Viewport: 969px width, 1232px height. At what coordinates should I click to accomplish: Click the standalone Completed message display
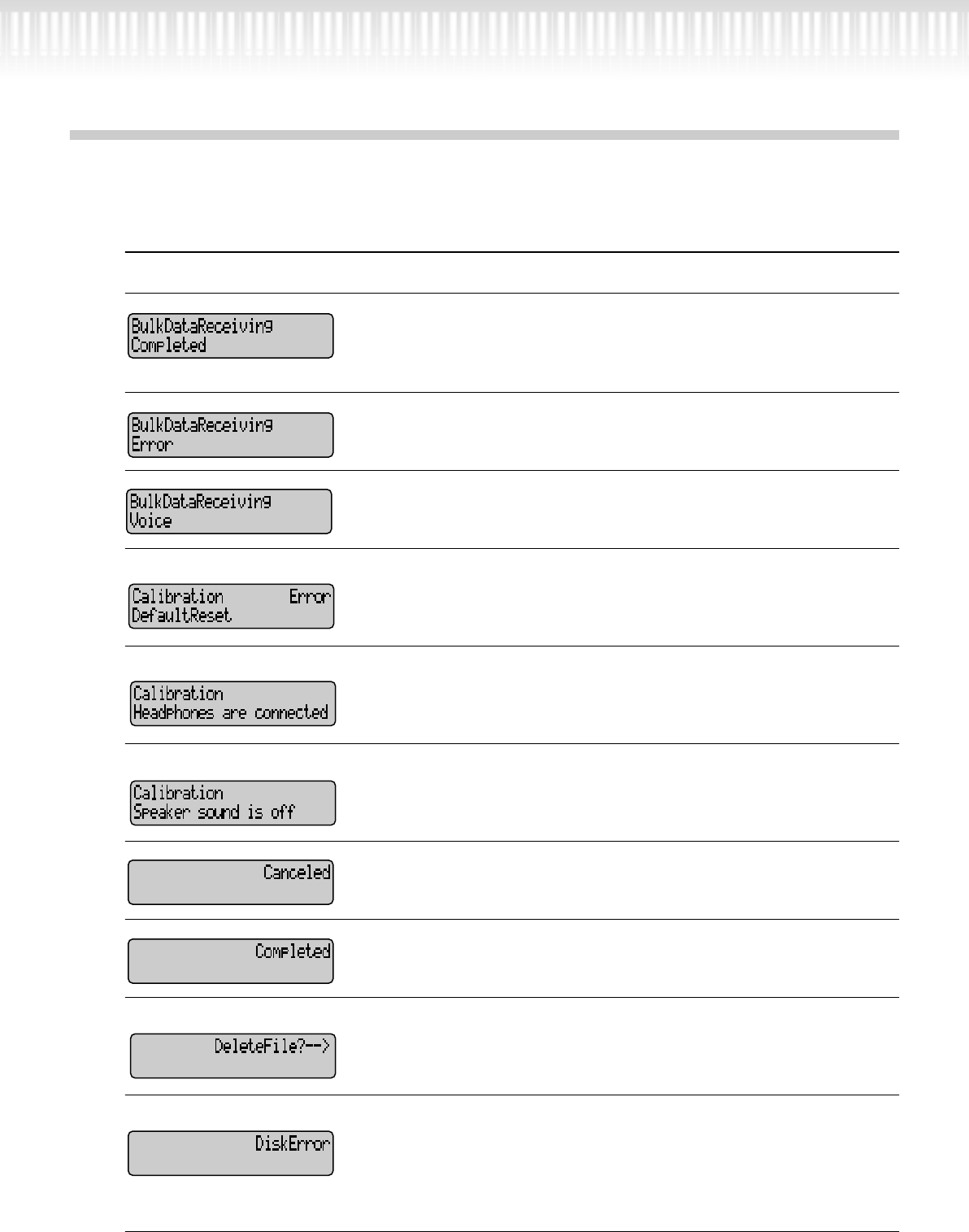pos(231,960)
